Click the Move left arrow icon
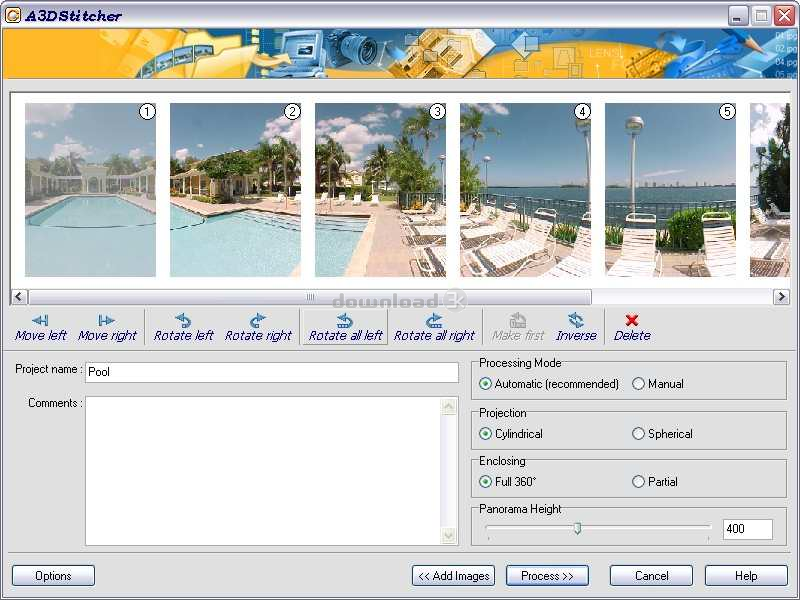Image resolution: width=800 pixels, height=600 pixels. pos(40,320)
